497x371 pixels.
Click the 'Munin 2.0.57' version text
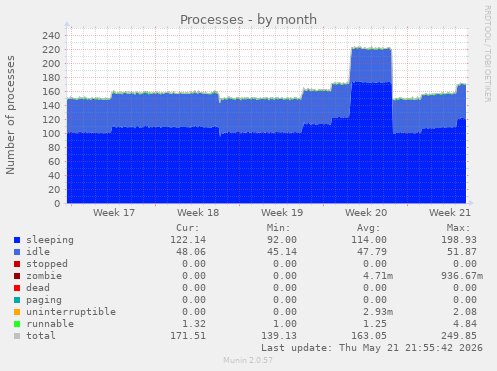point(248,360)
